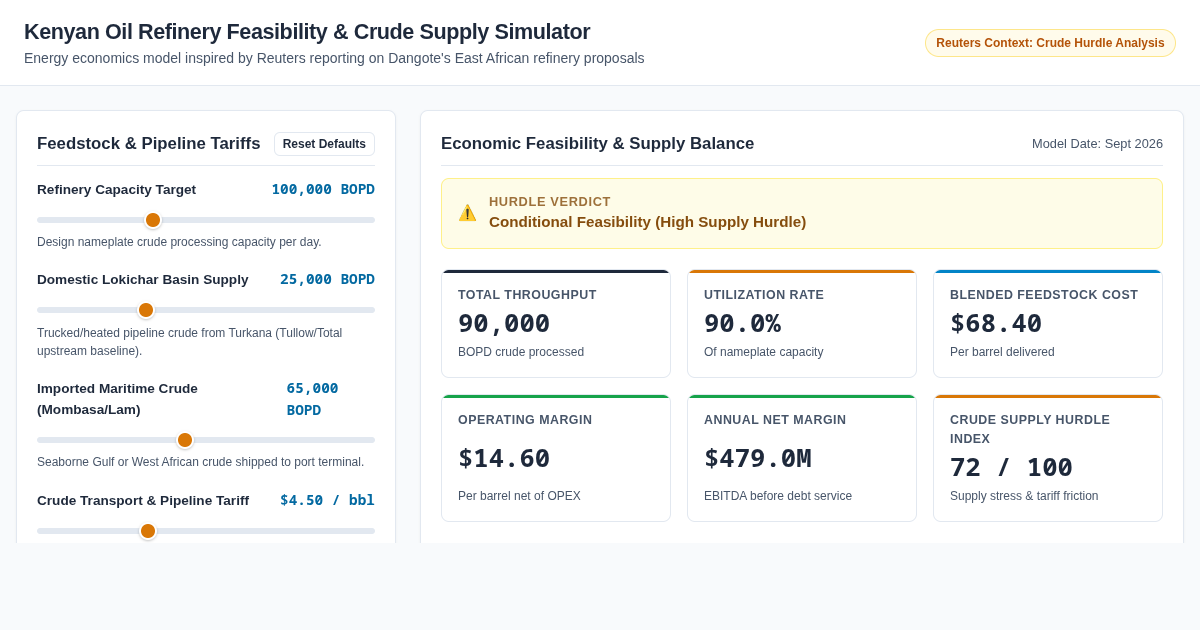The width and height of the screenshot is (1200, 630).
Task: Click the 100,000 BOPD capacity value
Action: point(323,189)
